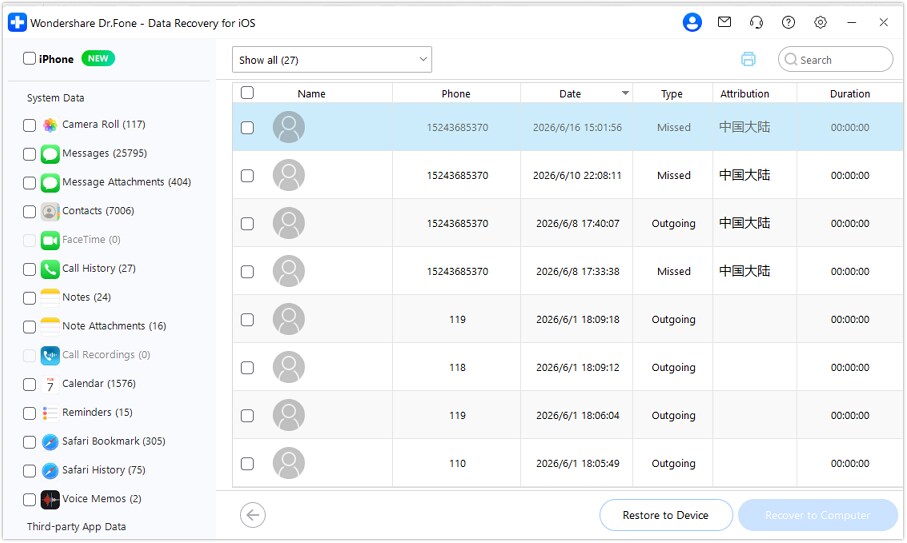Select Note Attachments (16) in sidebar
This screenshot has width=907, height=543.
pos(114,326)
